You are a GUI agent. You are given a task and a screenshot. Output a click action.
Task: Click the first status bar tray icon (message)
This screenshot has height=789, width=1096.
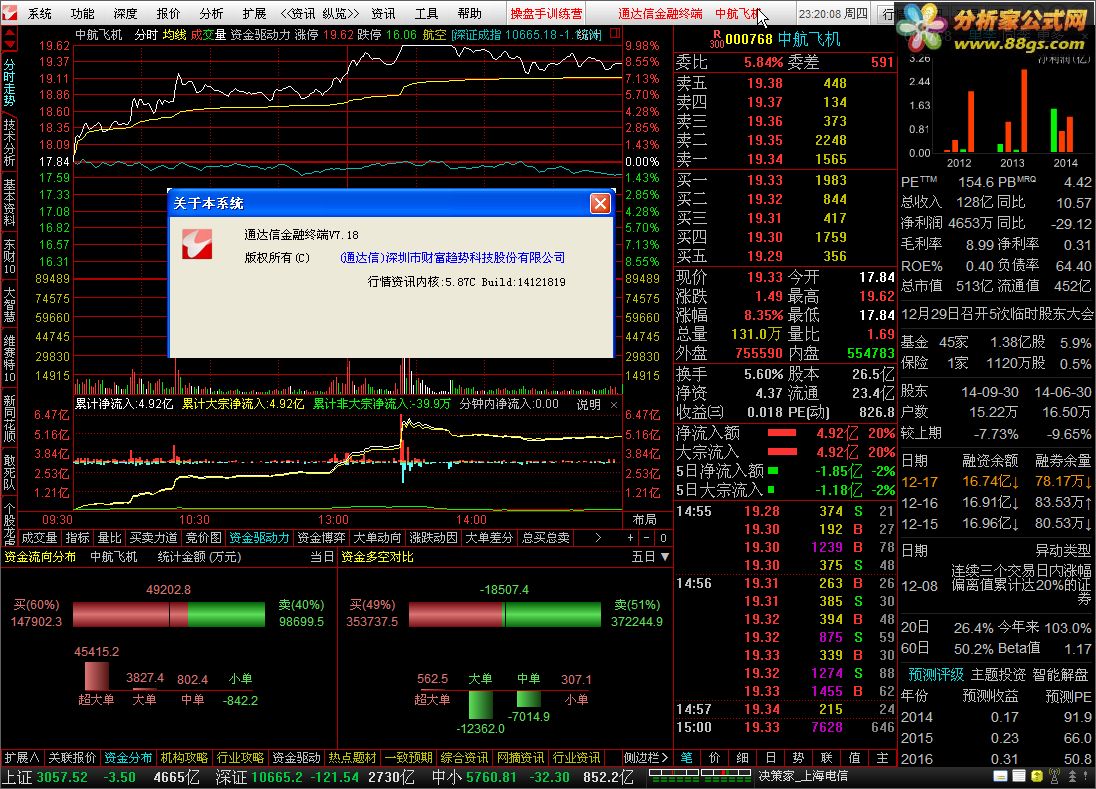(1000, 776)
